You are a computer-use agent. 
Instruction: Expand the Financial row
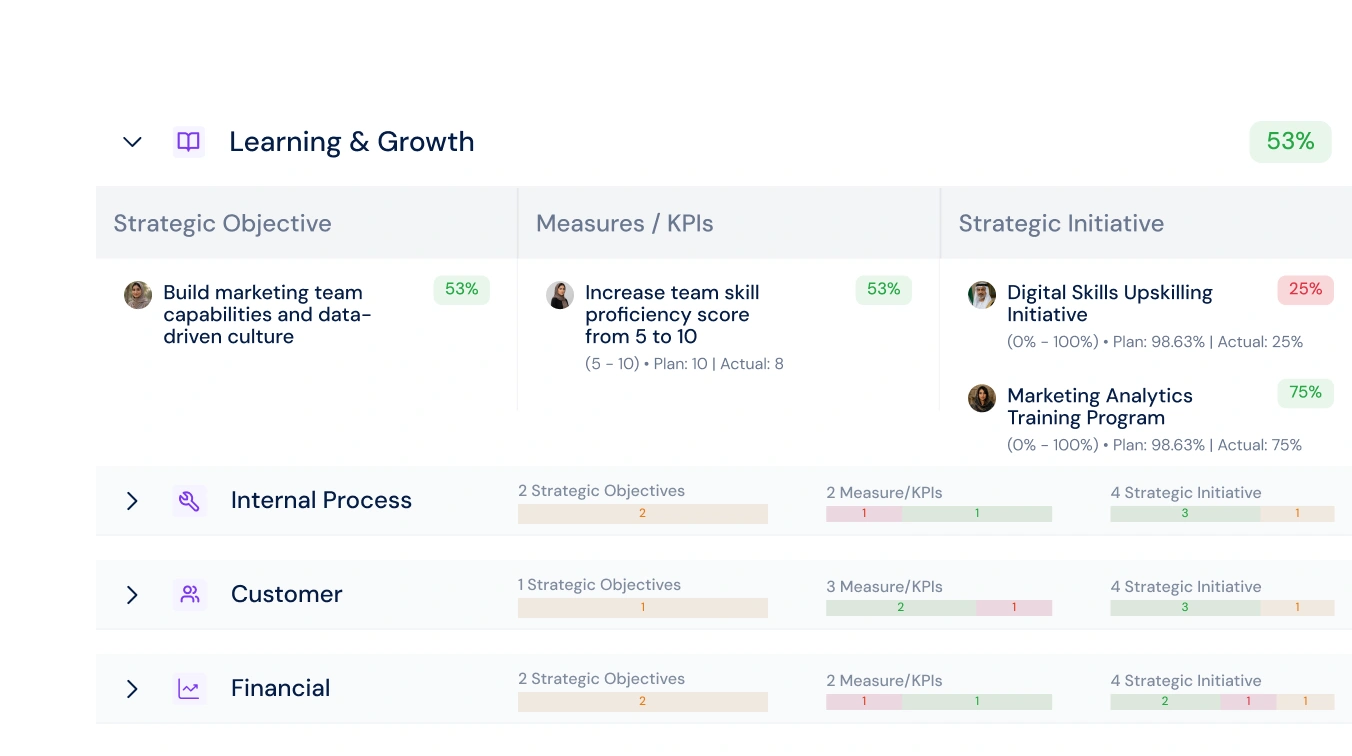[x=132, y=689]
